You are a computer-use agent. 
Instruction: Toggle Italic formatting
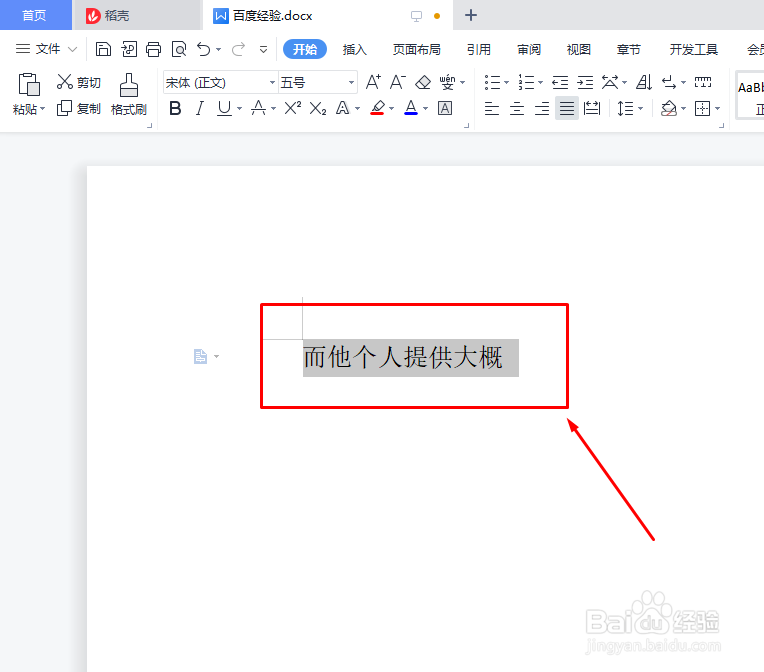tap(200, 108)
